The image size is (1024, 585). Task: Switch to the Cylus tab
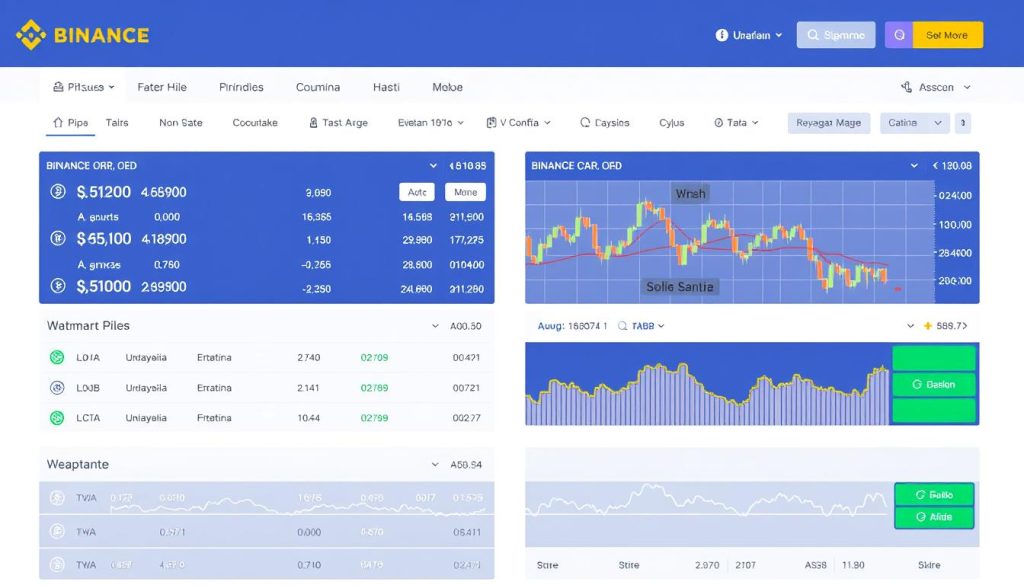pos(671,123)
